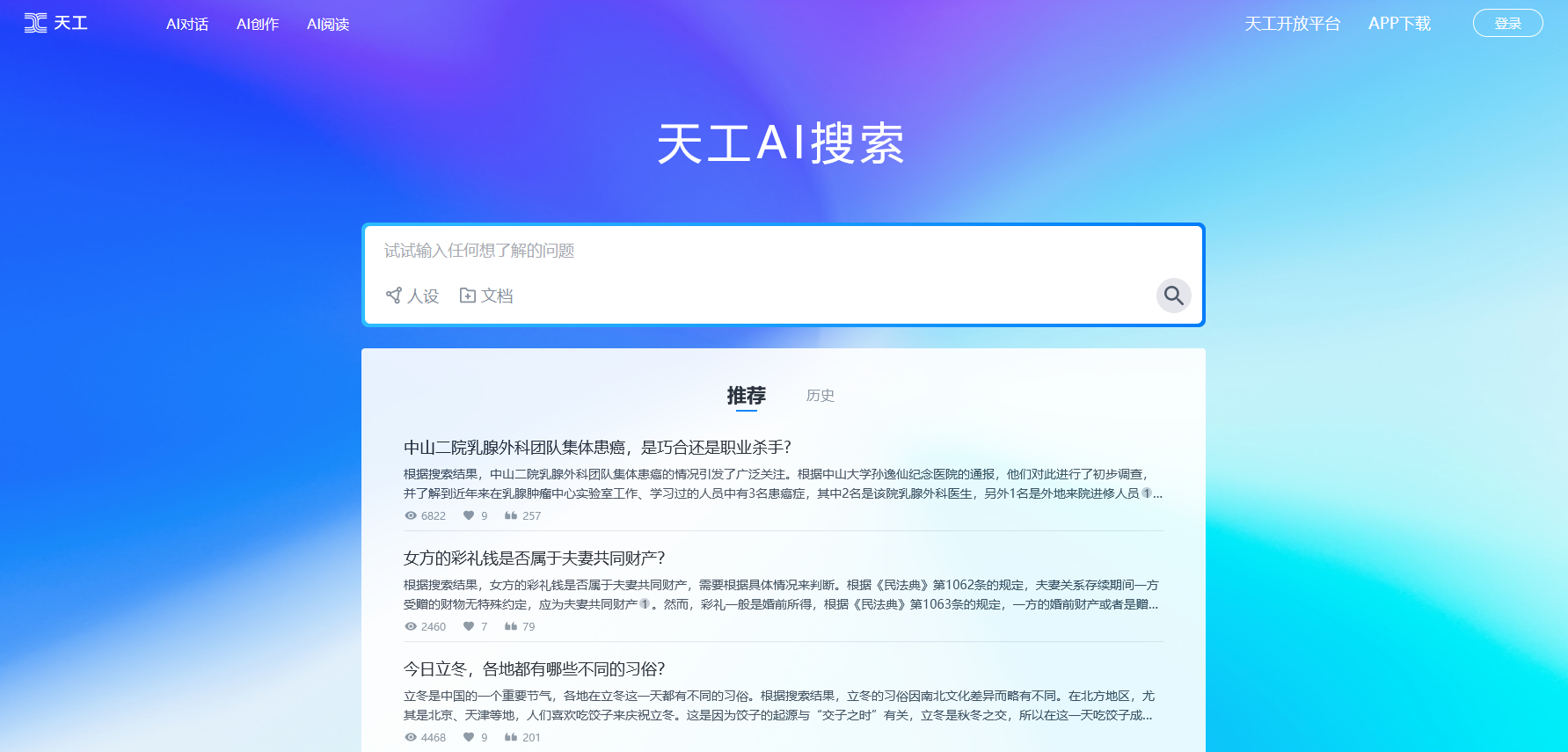Click the heart icon showing 7
Screen dimensions: 1568x752
[469, 627]
